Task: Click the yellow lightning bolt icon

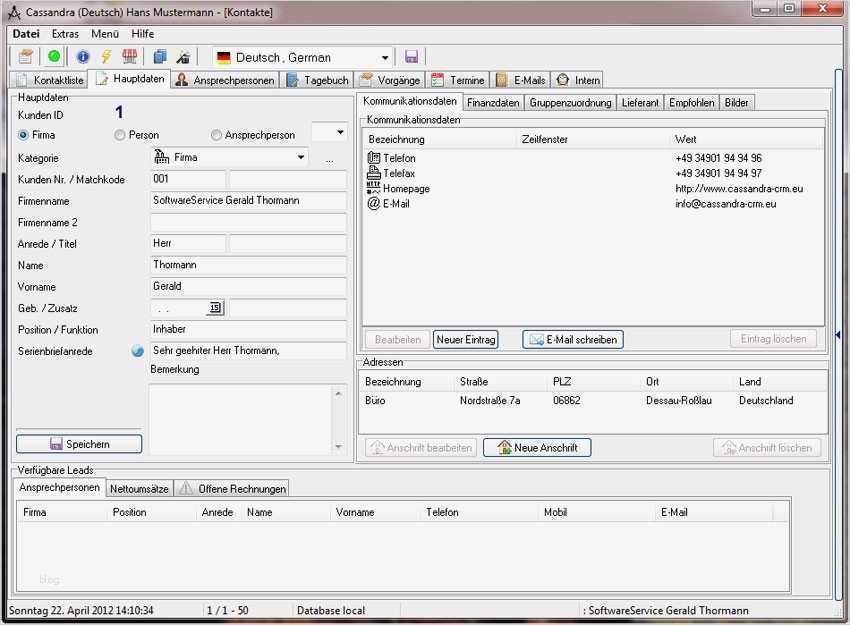Action: pyautogui.click(x=106, y=56)
